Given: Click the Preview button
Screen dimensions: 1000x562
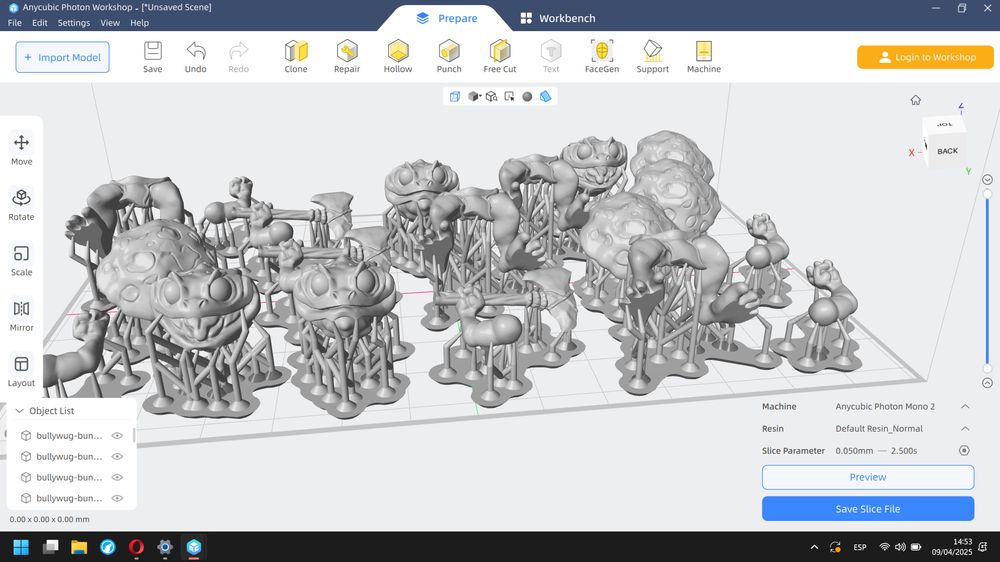Looking at the screenshot, I should [x=867, y=477].
